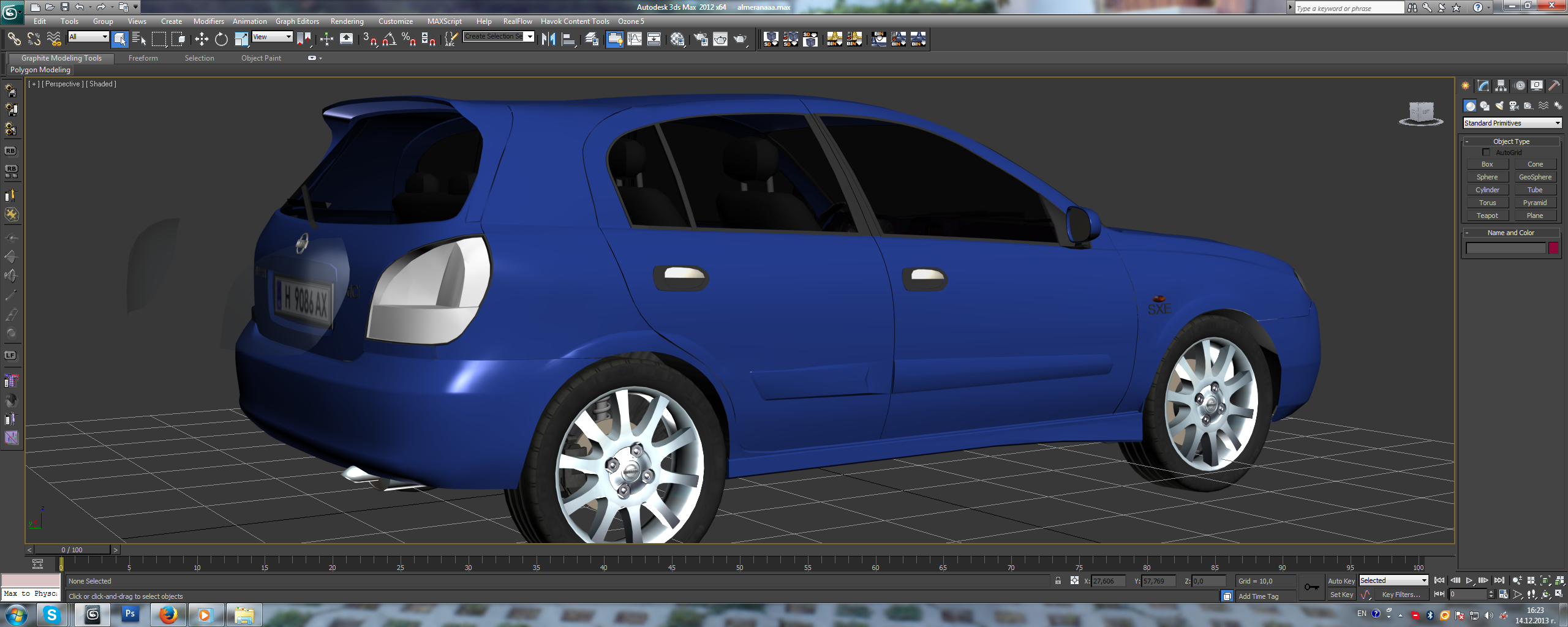Image resolution: width=1568 pixels, height=627 pixels.
Task: Toggle Auto Key animation mode
Action: click(1341, 581)
